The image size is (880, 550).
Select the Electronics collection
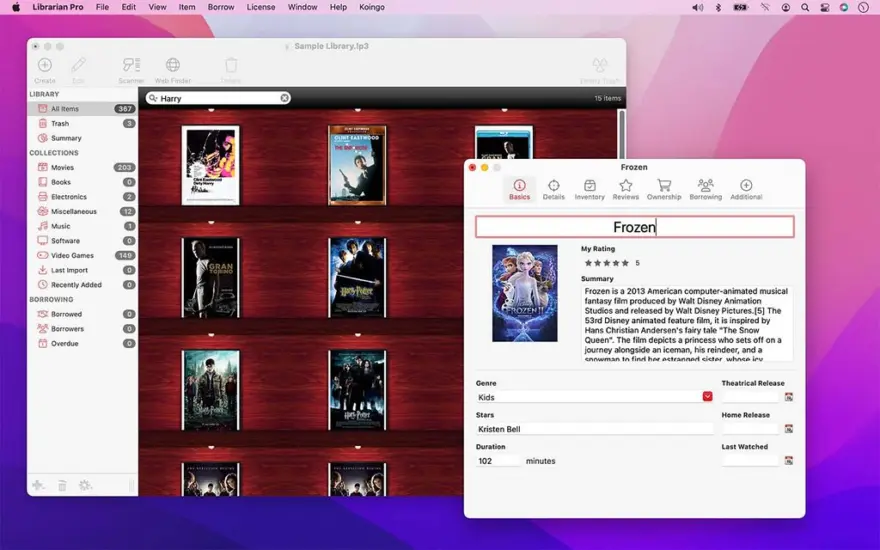click(82, 196)
